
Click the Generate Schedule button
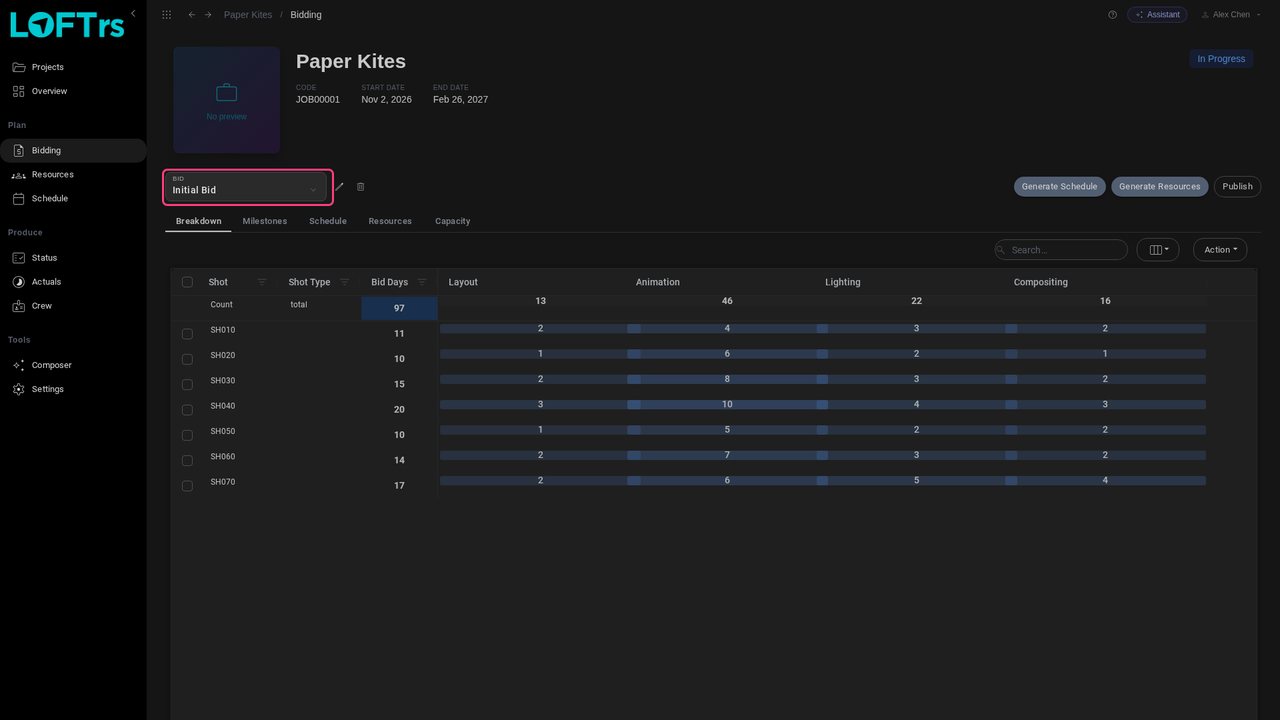coord(1060,187)
